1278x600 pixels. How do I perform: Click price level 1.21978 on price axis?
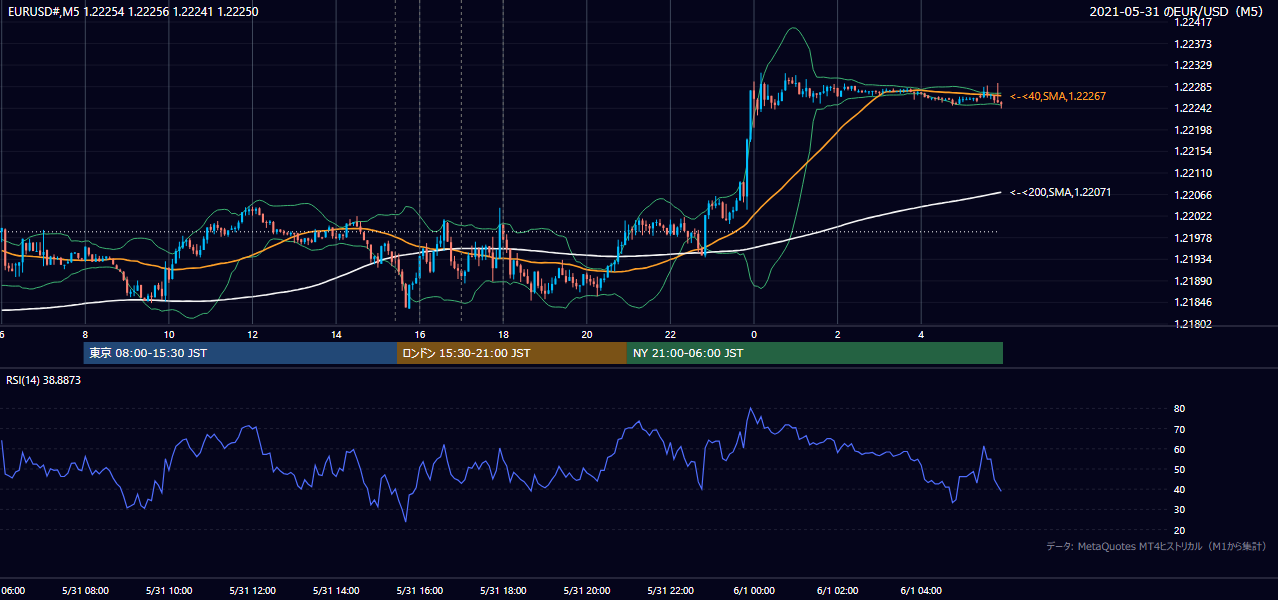(1195, 238)
